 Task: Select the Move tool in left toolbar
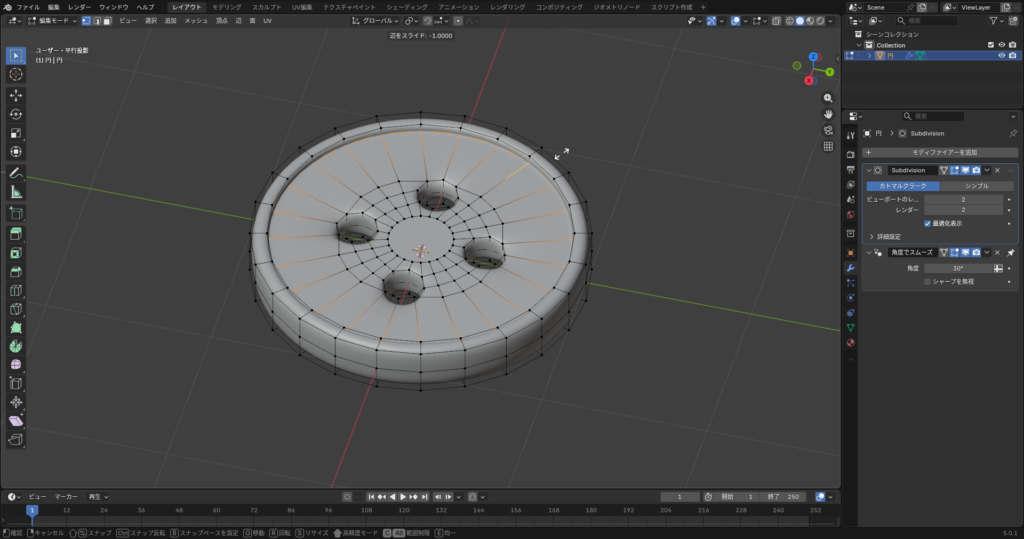pos(16,95)
